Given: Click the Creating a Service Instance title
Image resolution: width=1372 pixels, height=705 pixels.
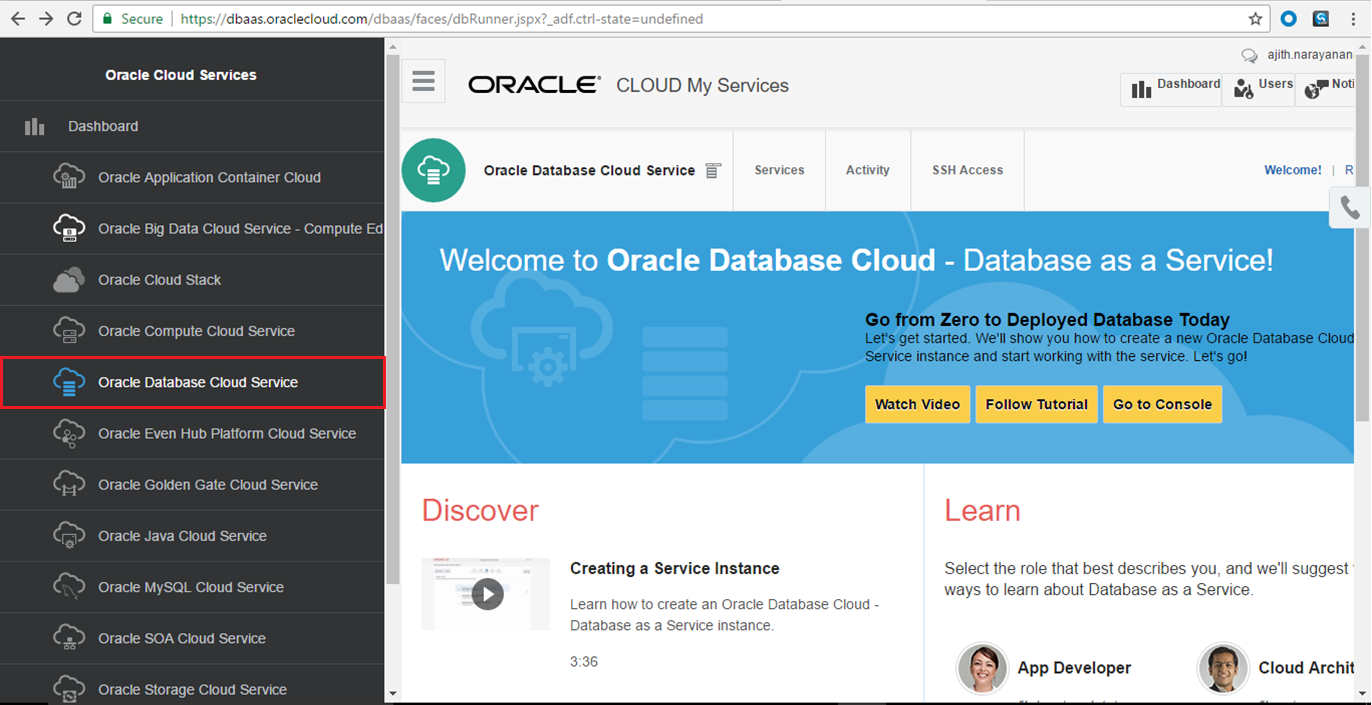Looking at the screenshot, I should click(675, 568).
